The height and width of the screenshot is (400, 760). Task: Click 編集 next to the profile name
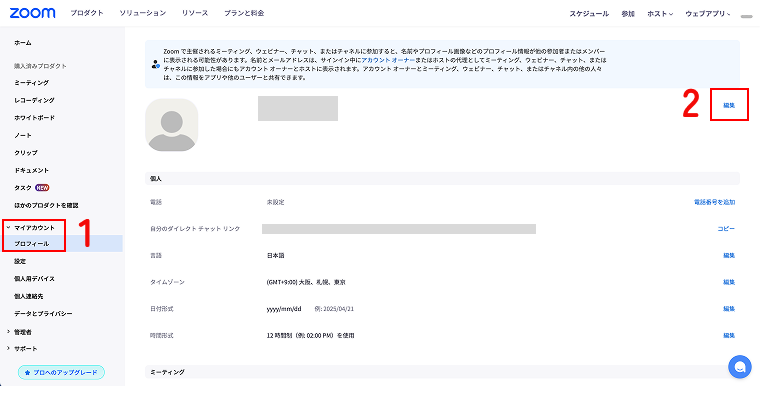(x=729, y=105)
